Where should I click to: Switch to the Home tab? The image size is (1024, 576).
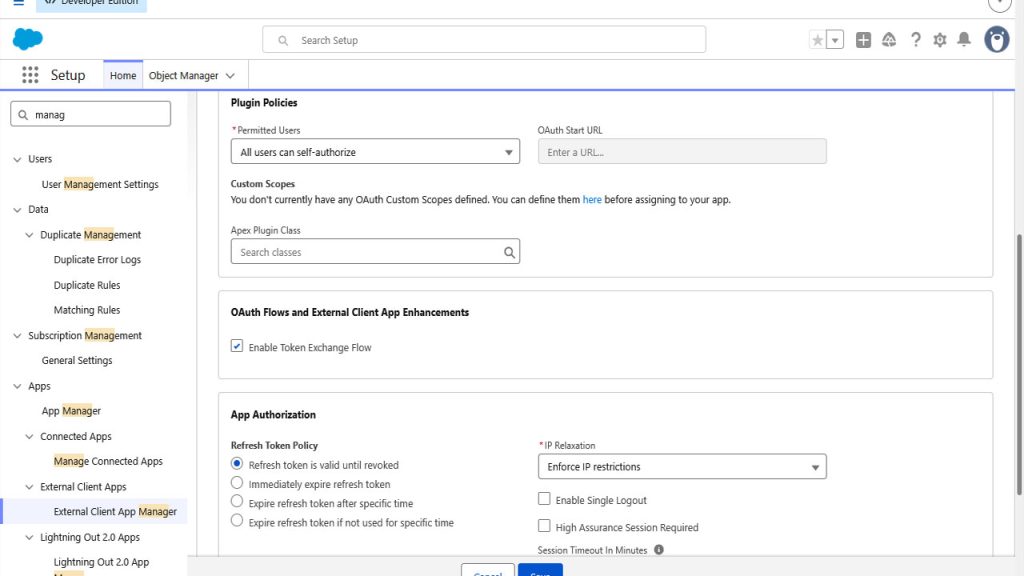pos(123,76)
